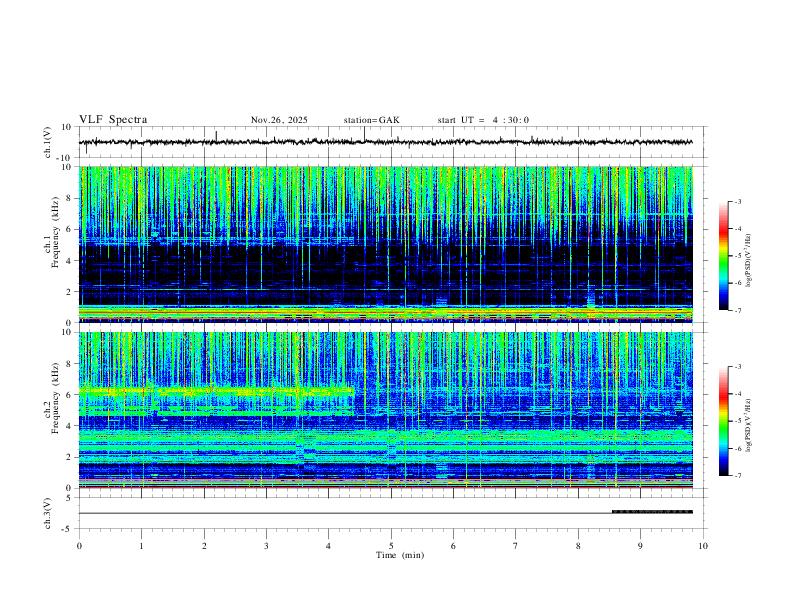Click the '-7' label on ch.2 color bar
The width and height of the screenshot is (792, 612).
coord(737,475)
